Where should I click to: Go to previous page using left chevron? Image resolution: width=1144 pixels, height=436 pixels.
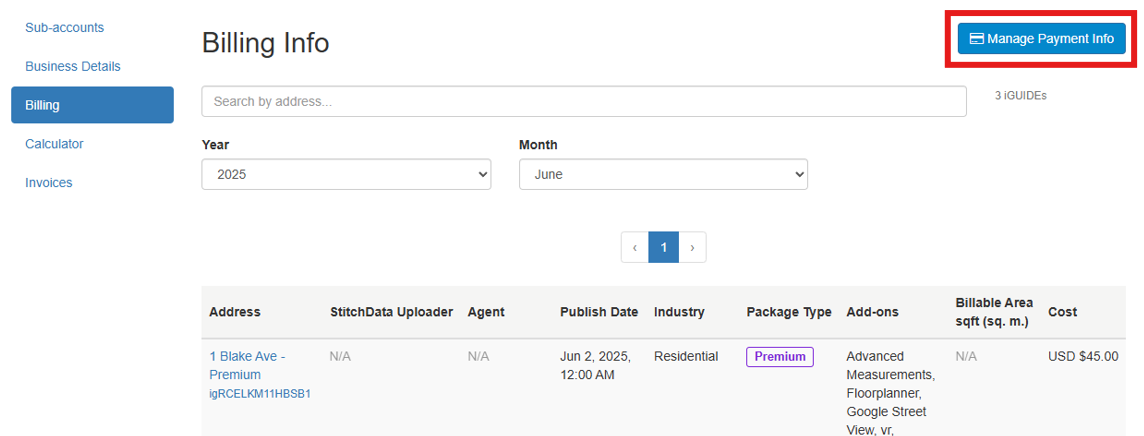tap(635, 247)
